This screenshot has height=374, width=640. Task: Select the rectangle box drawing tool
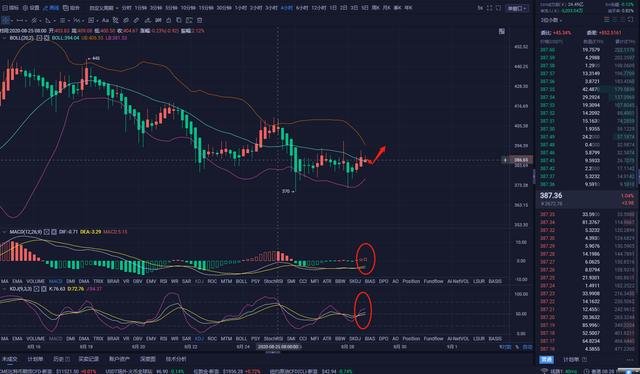(x=91, y=20)
